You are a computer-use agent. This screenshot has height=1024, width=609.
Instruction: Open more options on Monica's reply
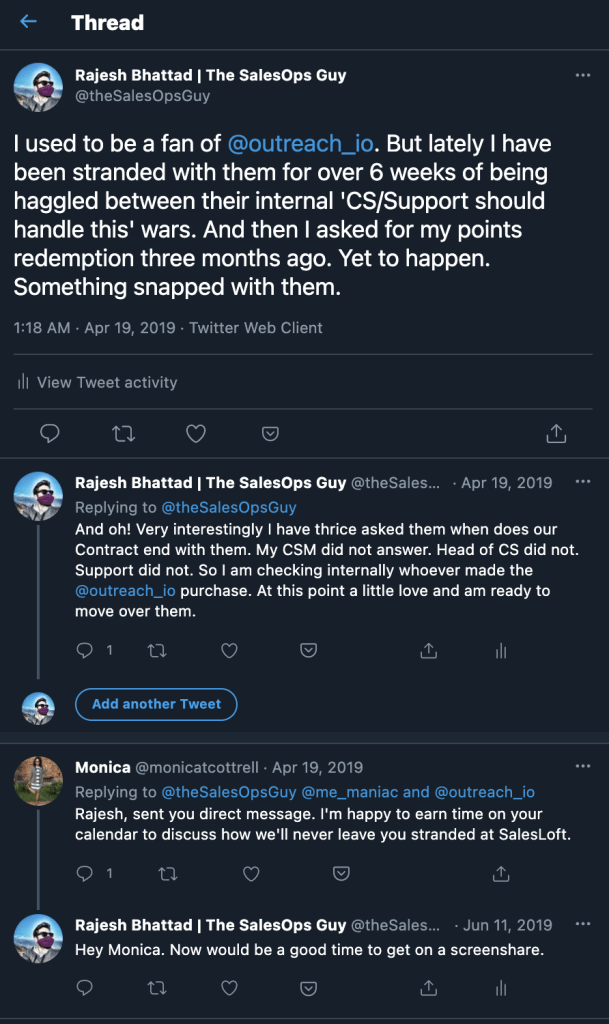click(583, 767)
